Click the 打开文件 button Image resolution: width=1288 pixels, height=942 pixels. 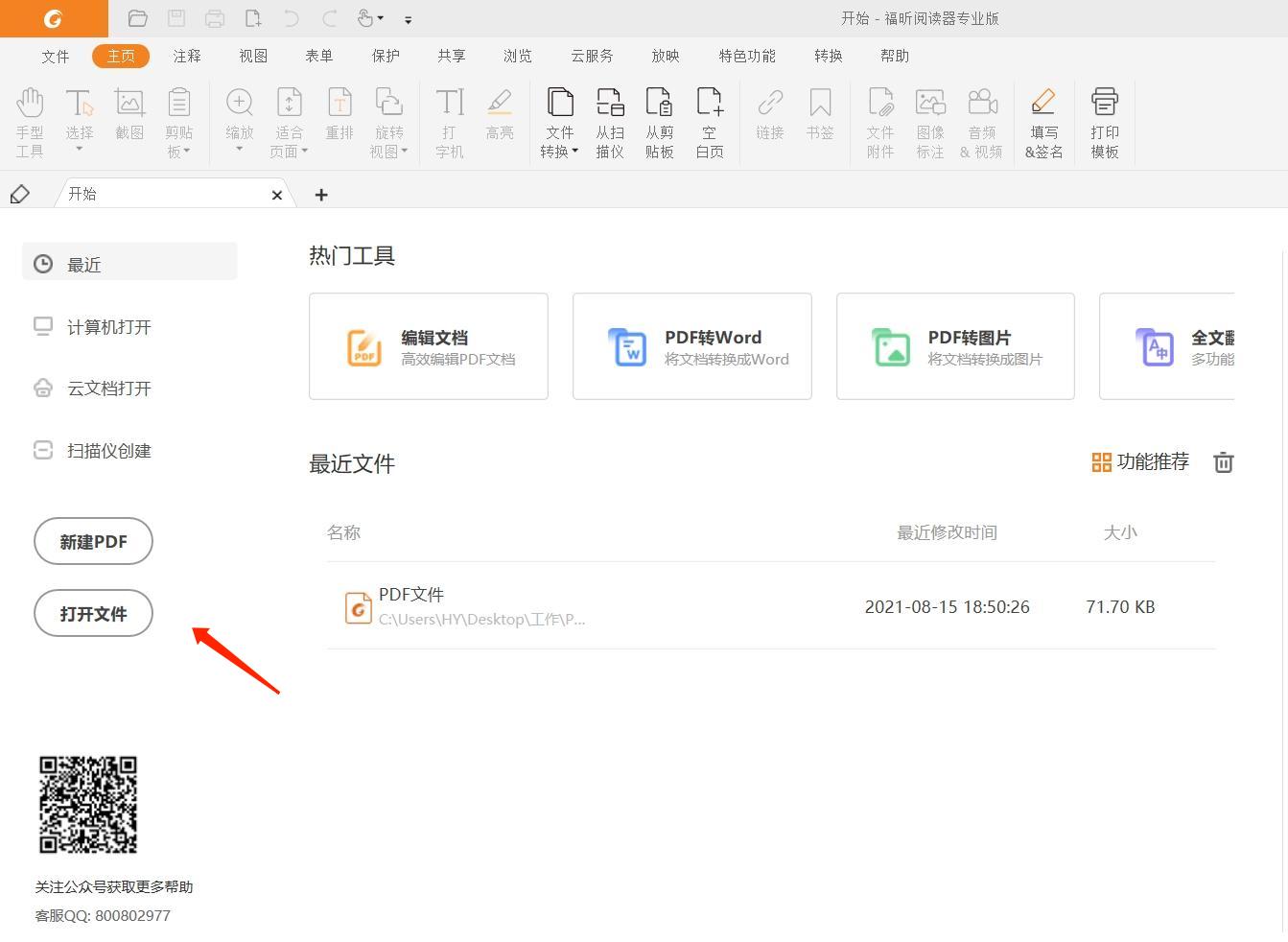pos(93,613)
